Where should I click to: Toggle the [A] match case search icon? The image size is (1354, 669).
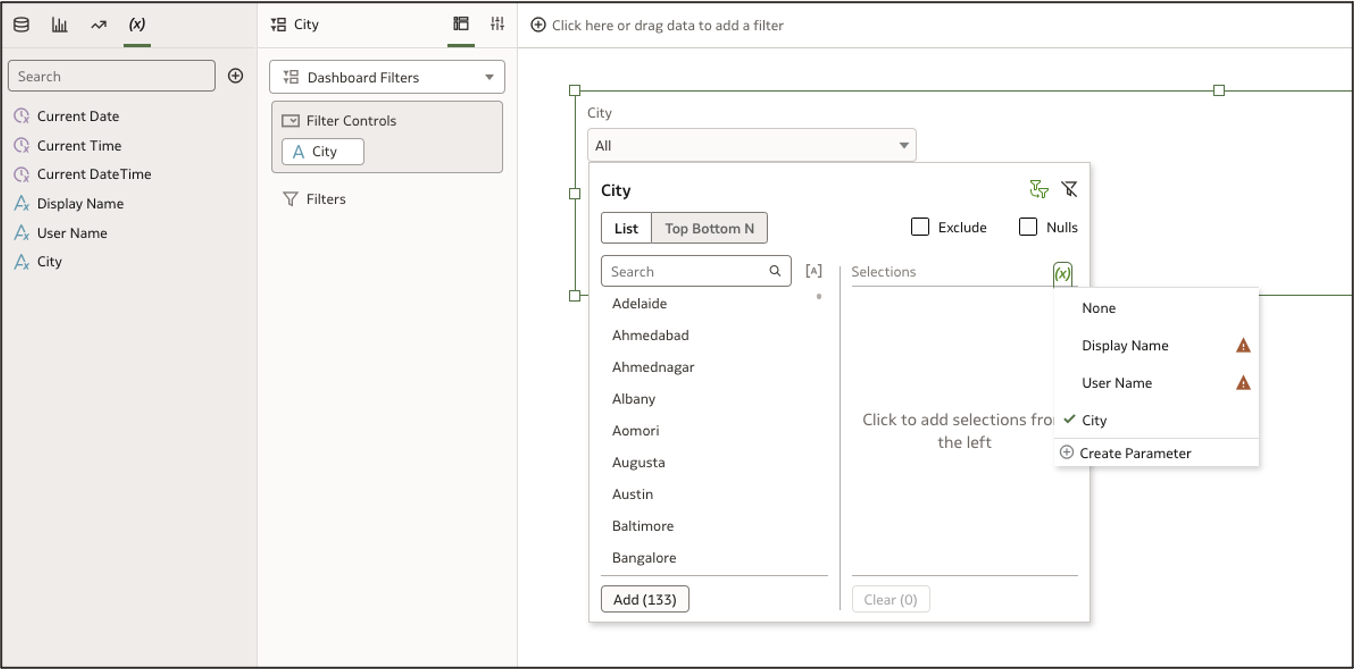pos(814,269)
